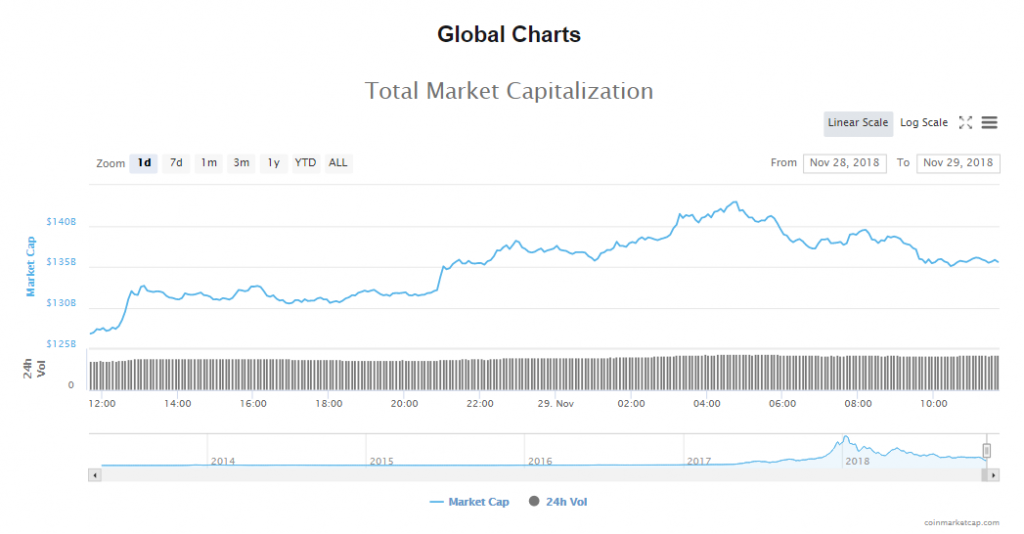Select the 7d zoom range
The image size is (1024, 534).
(x=176, y=163)
